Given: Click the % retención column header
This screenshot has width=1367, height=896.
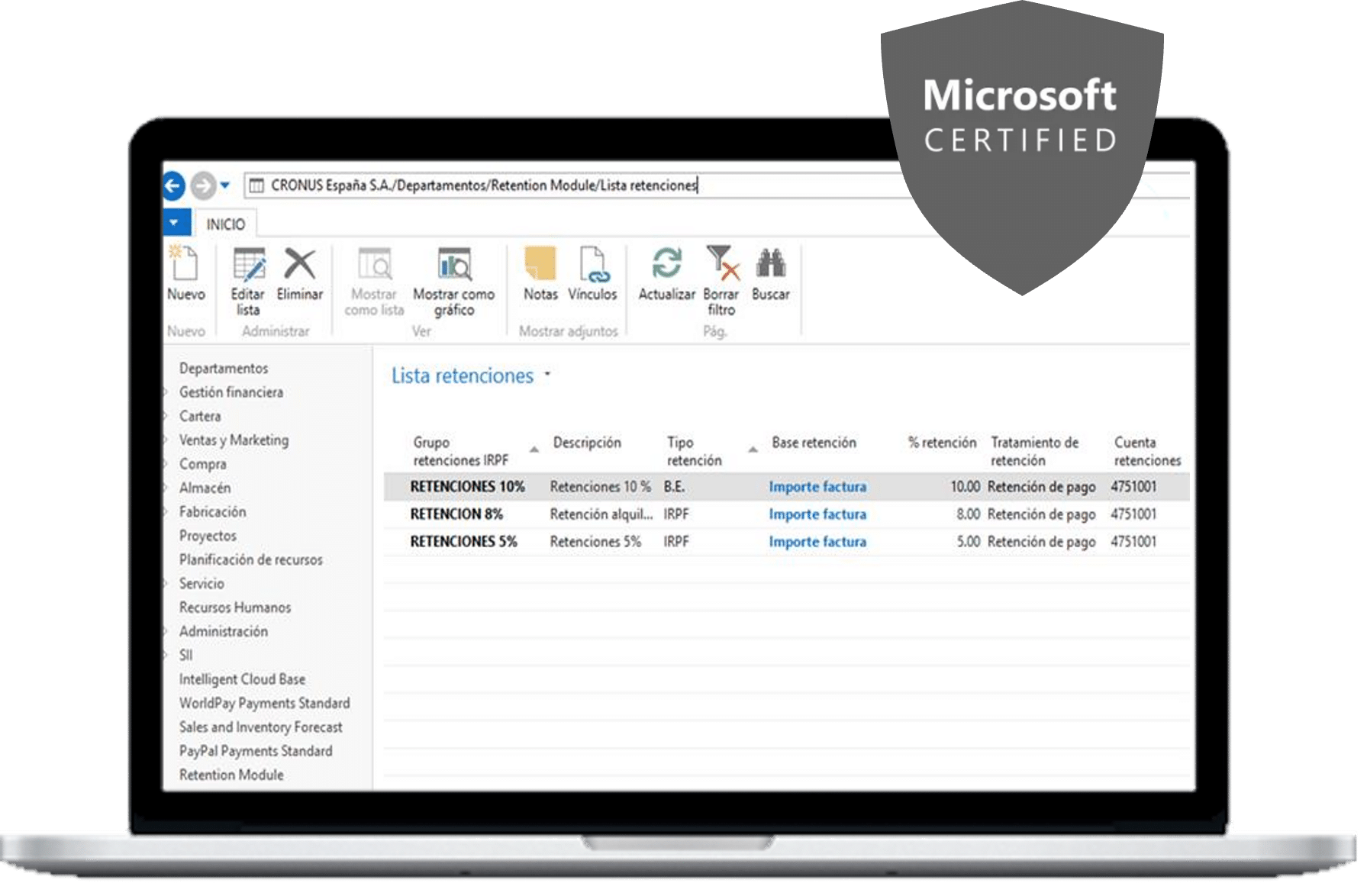Looking at the screenshot, I should [x=942, y=443].
